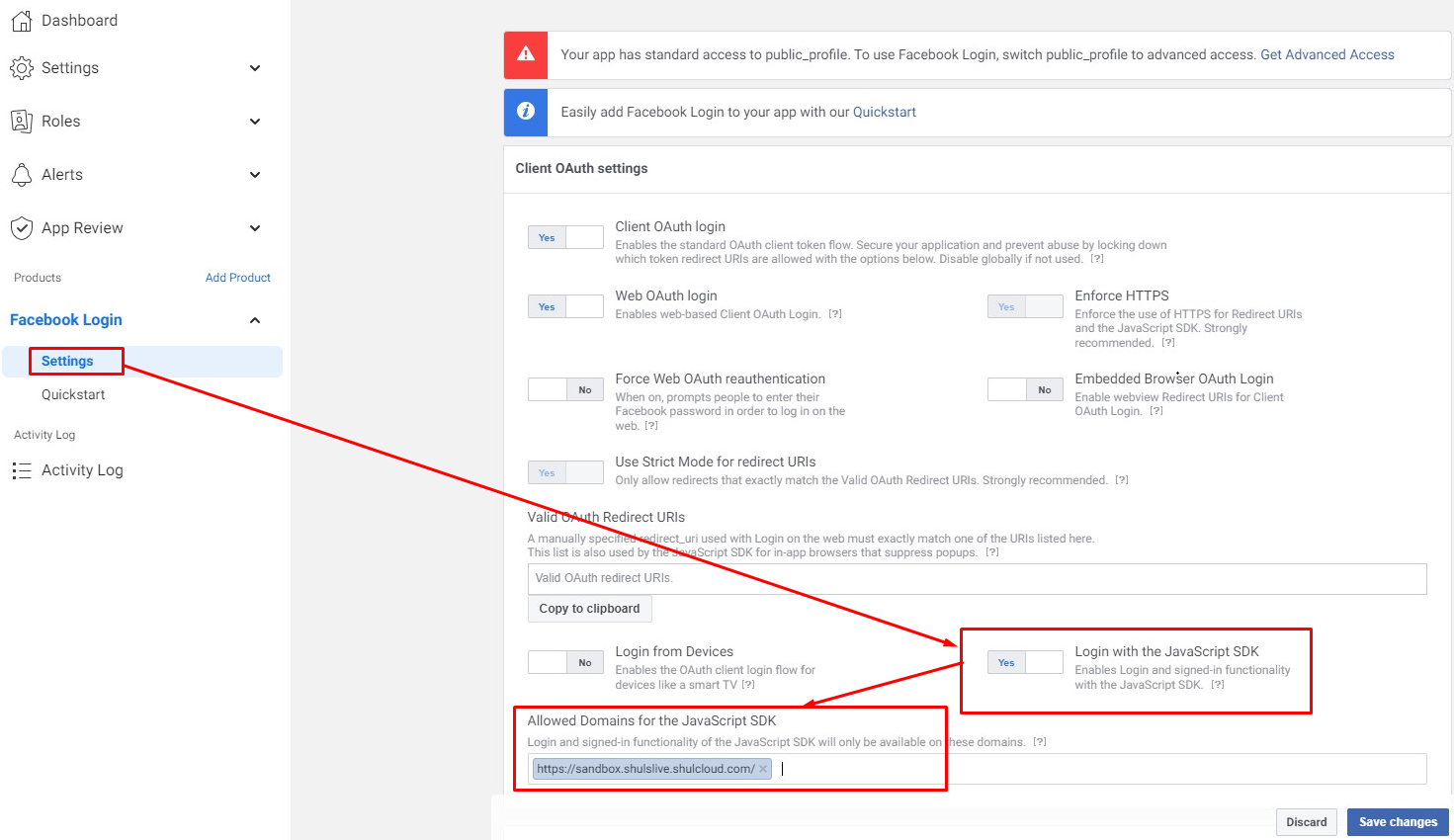Toggle Use Strict Mode for redirect URIs

[565, 473]
